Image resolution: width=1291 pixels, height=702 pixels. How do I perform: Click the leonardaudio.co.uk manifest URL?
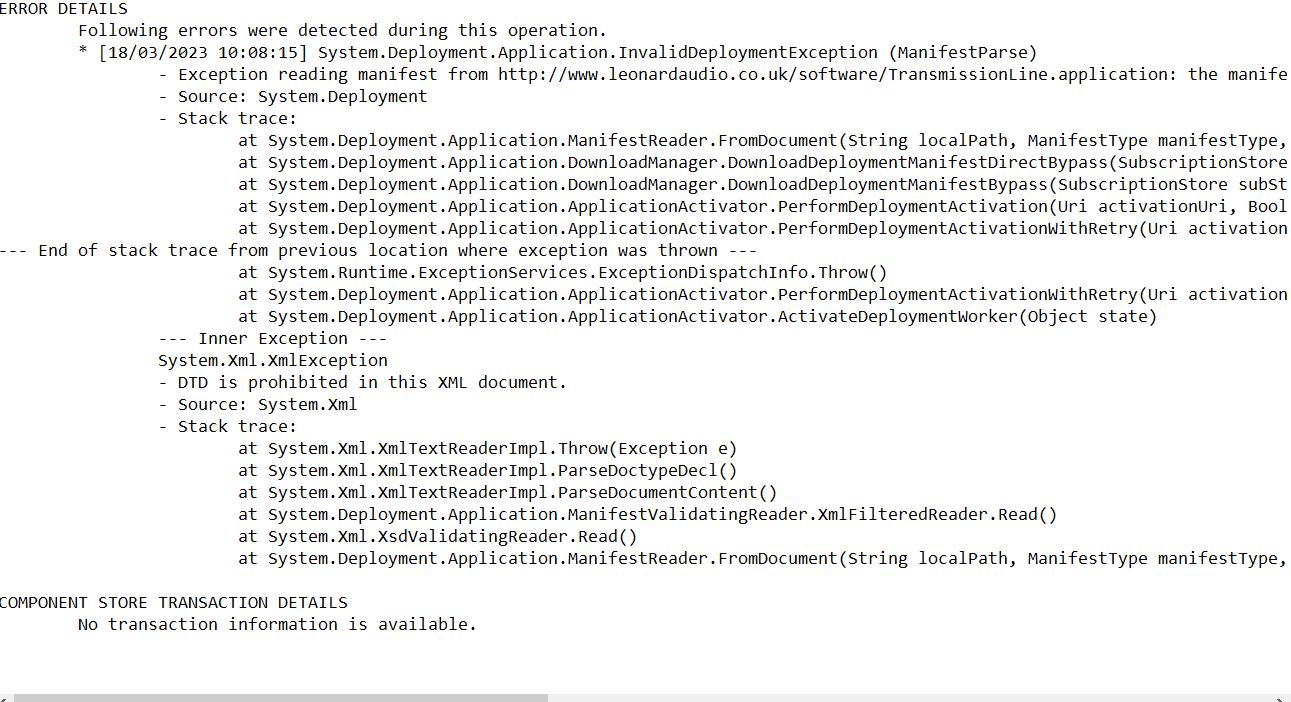pyautogui.click(x=833, y=74)
